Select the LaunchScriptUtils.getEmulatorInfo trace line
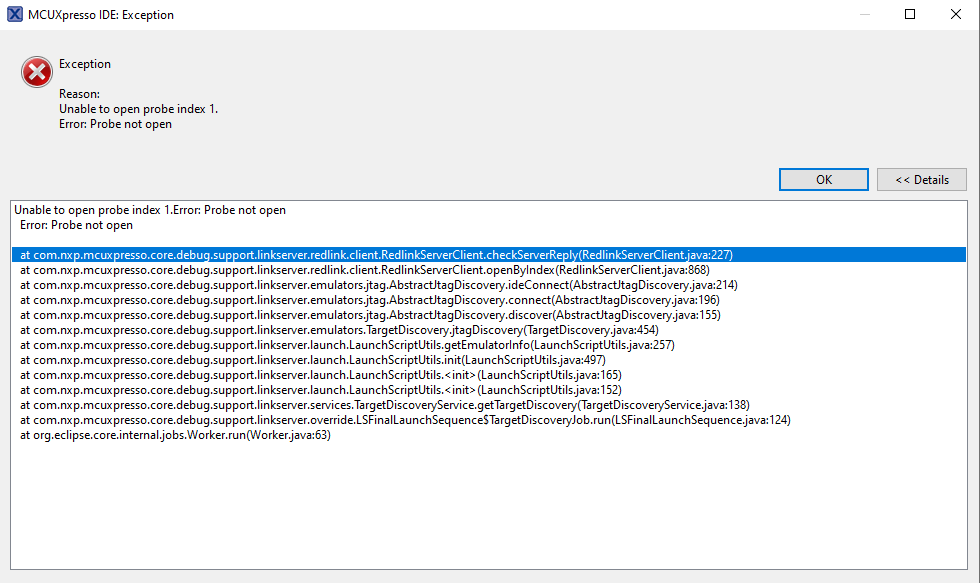The width and height of the screenshot is (980, 583). point(347,345)
